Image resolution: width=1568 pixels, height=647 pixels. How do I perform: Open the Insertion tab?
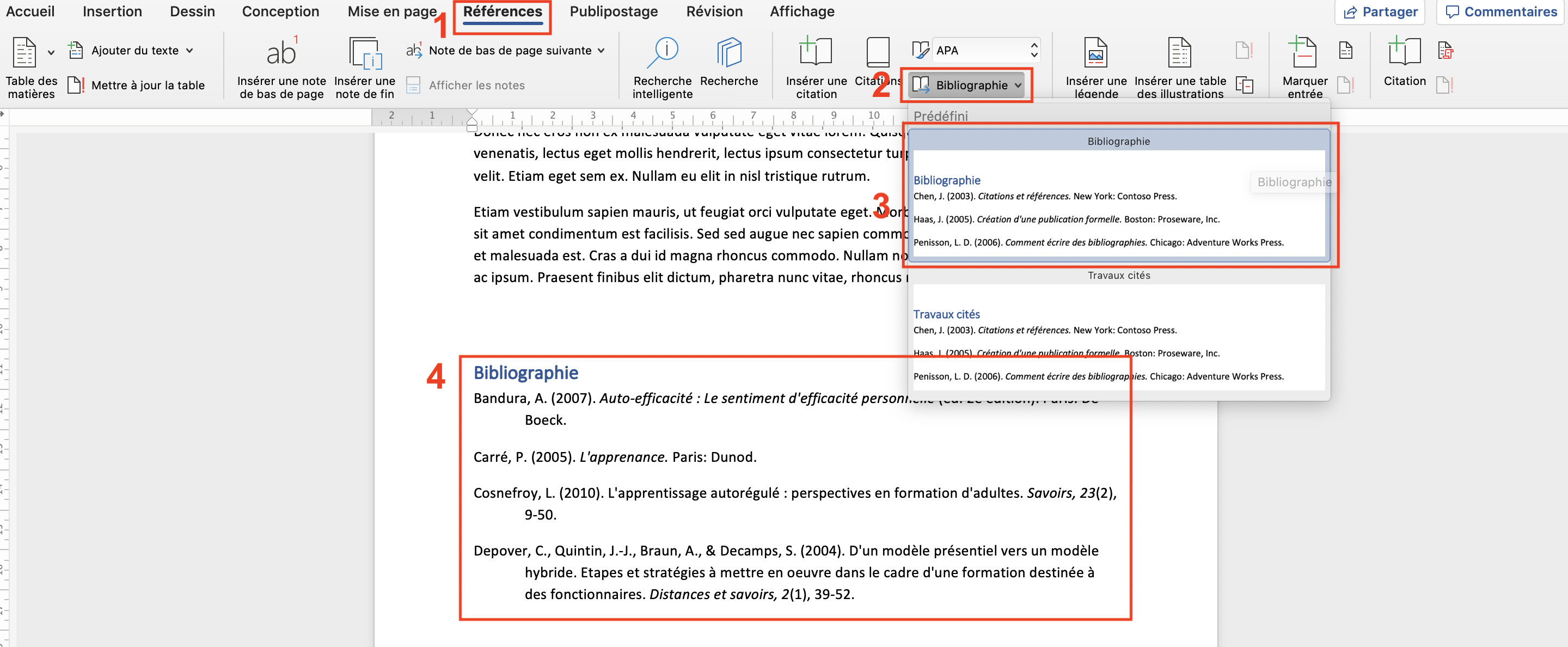point(112,11)
